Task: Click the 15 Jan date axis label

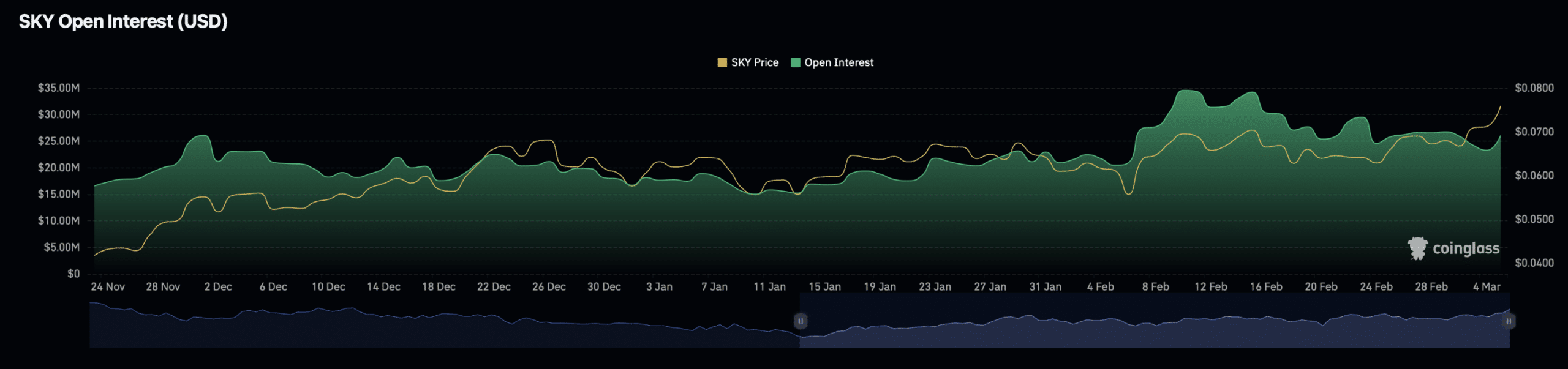Action: (824, 286)
